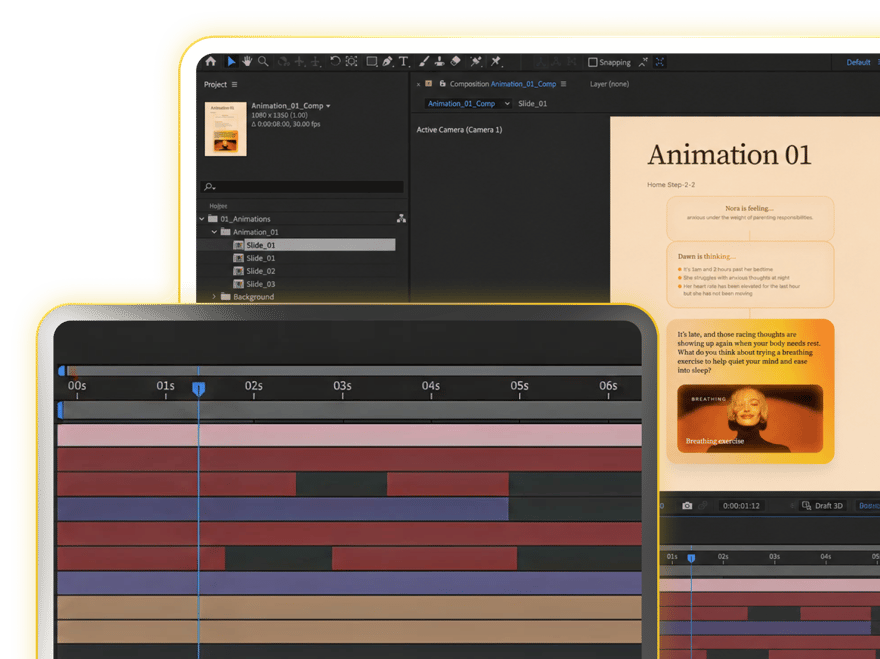Click the project search field
Image resolution: width=880 pixels, height=659 pixels.
click(302, 186)
